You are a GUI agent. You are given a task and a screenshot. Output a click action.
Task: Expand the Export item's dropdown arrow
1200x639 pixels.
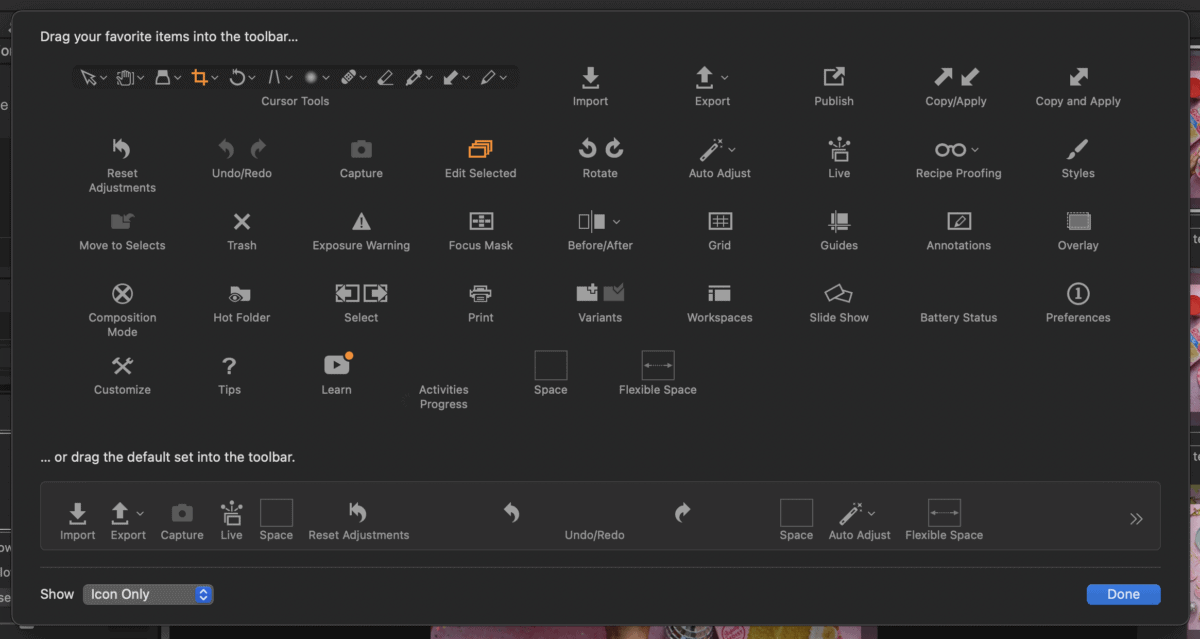(x=725, y=77)
